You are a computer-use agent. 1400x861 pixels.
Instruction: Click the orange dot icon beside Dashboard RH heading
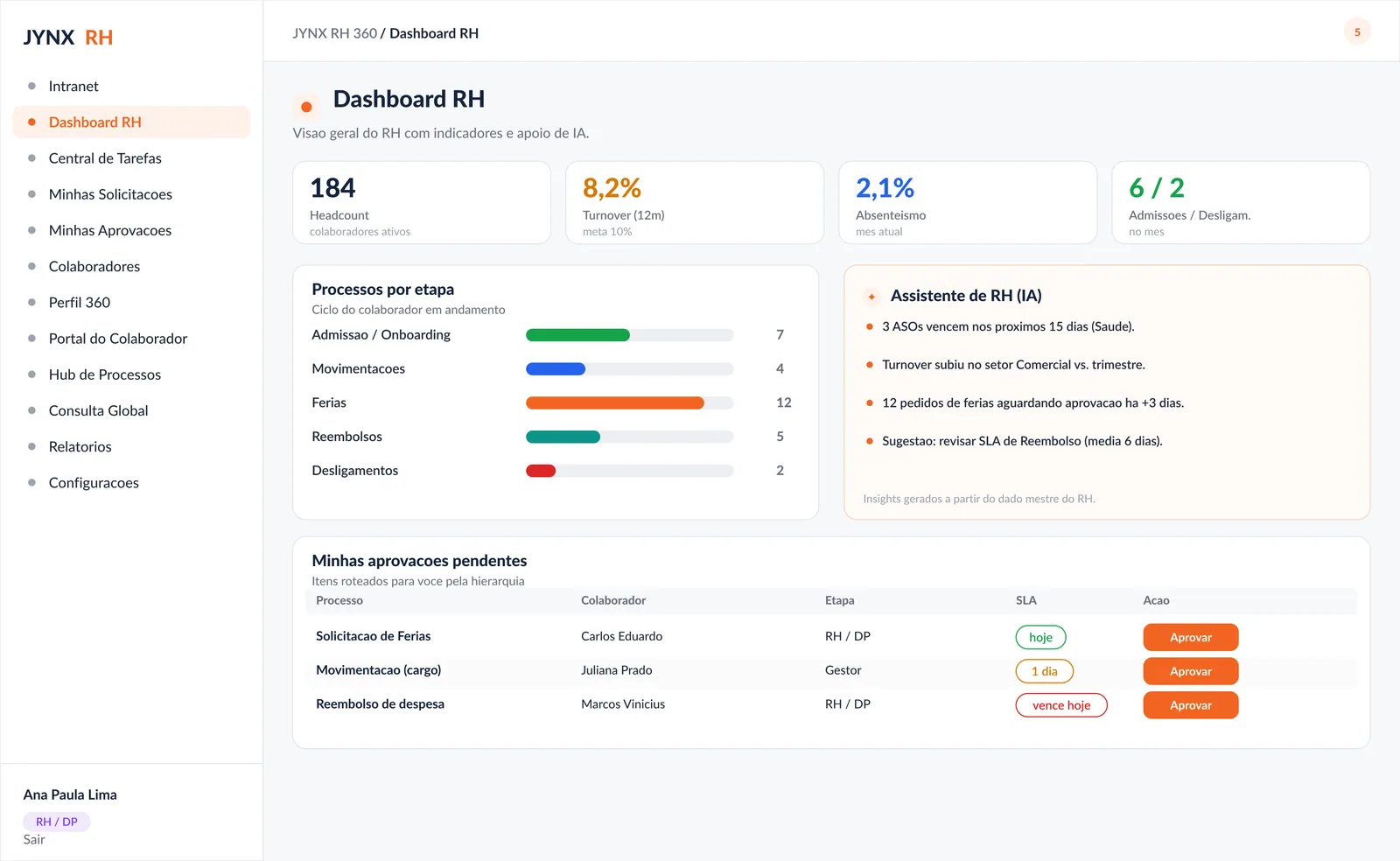coord(306,107)
